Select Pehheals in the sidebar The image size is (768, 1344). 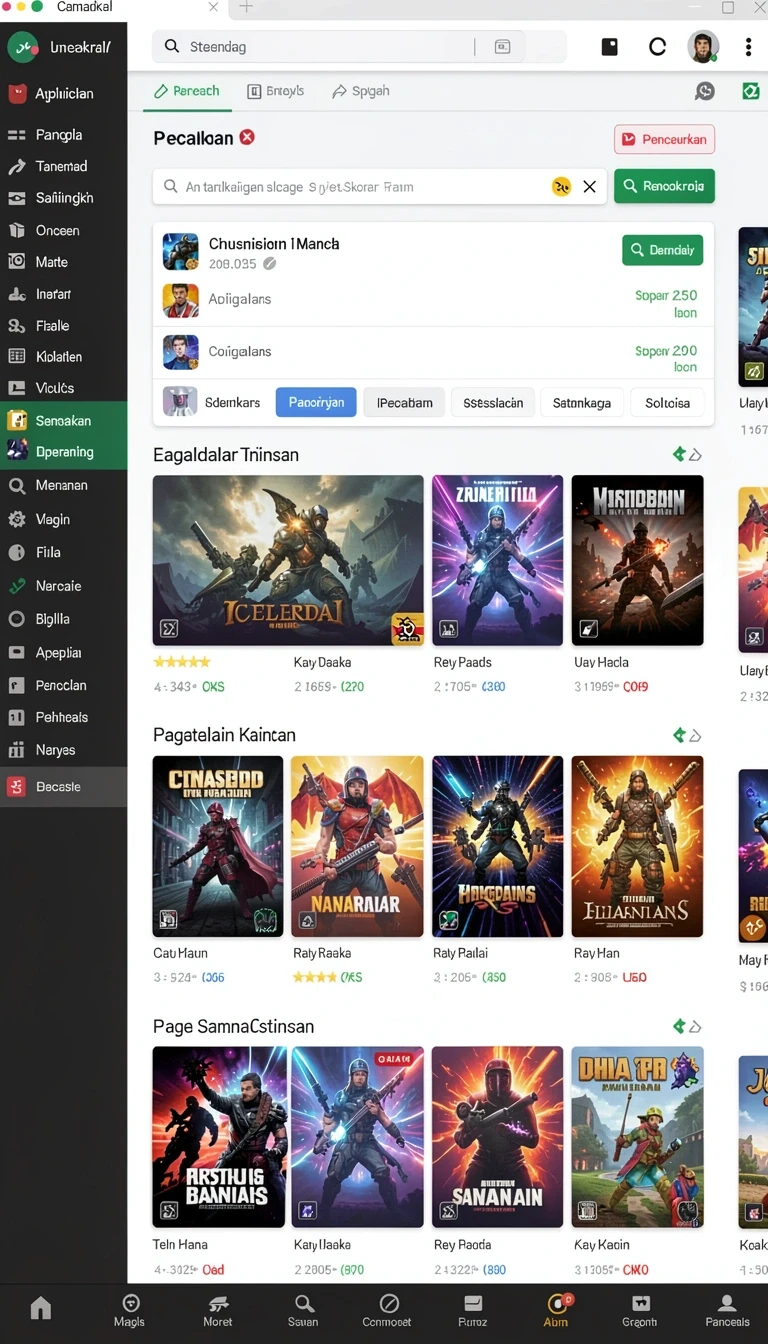click(x=63, y=717)
